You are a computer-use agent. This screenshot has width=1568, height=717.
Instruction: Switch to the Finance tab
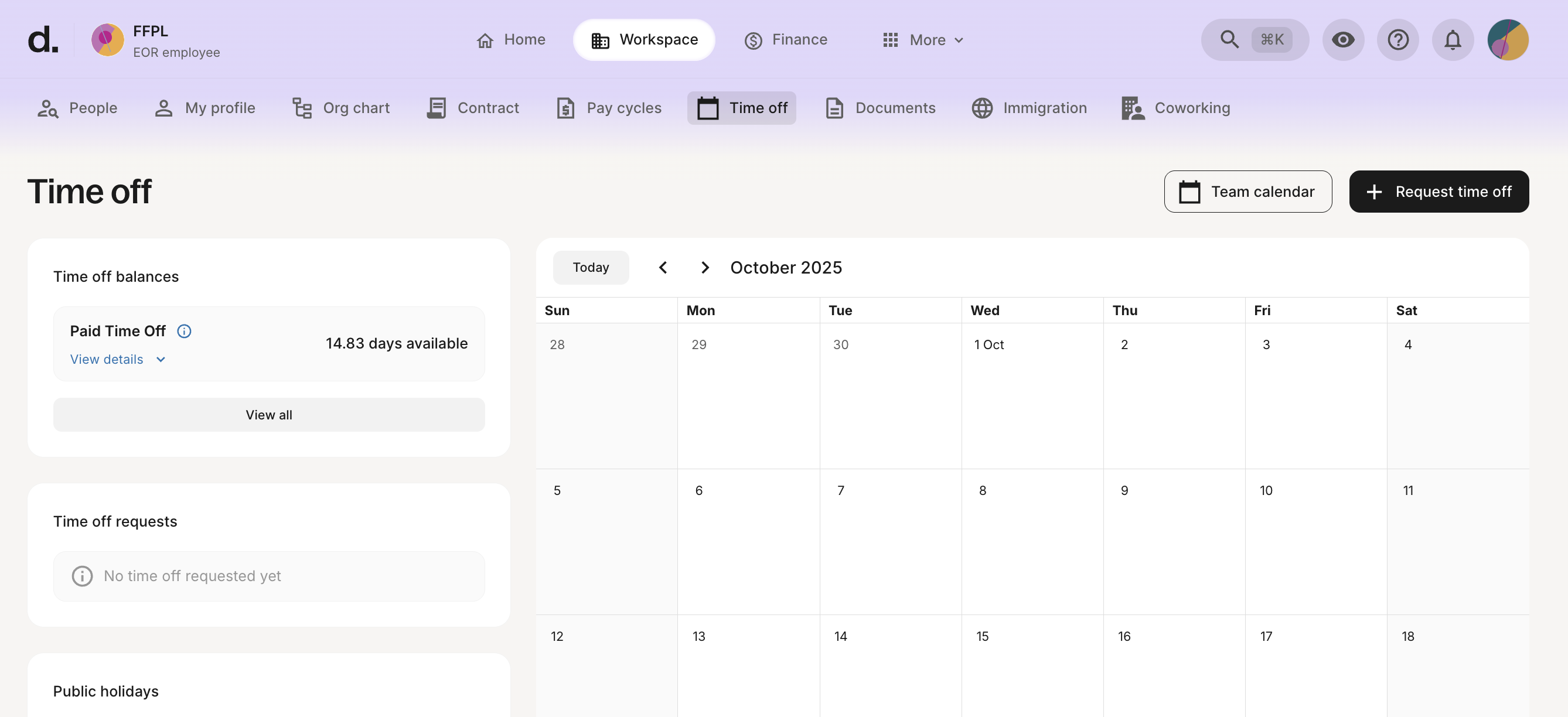[x=785, y=40]
